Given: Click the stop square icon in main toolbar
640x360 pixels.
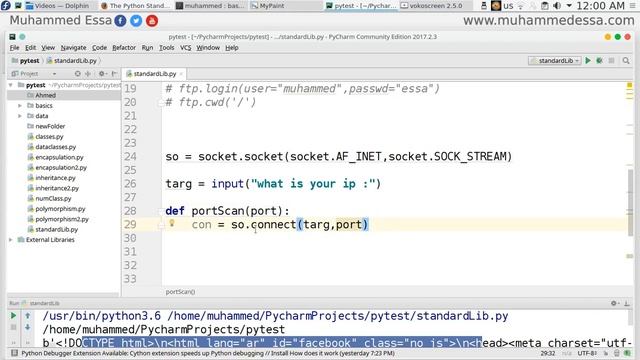Looking at the screenshot, I should [x=611, y=60].
